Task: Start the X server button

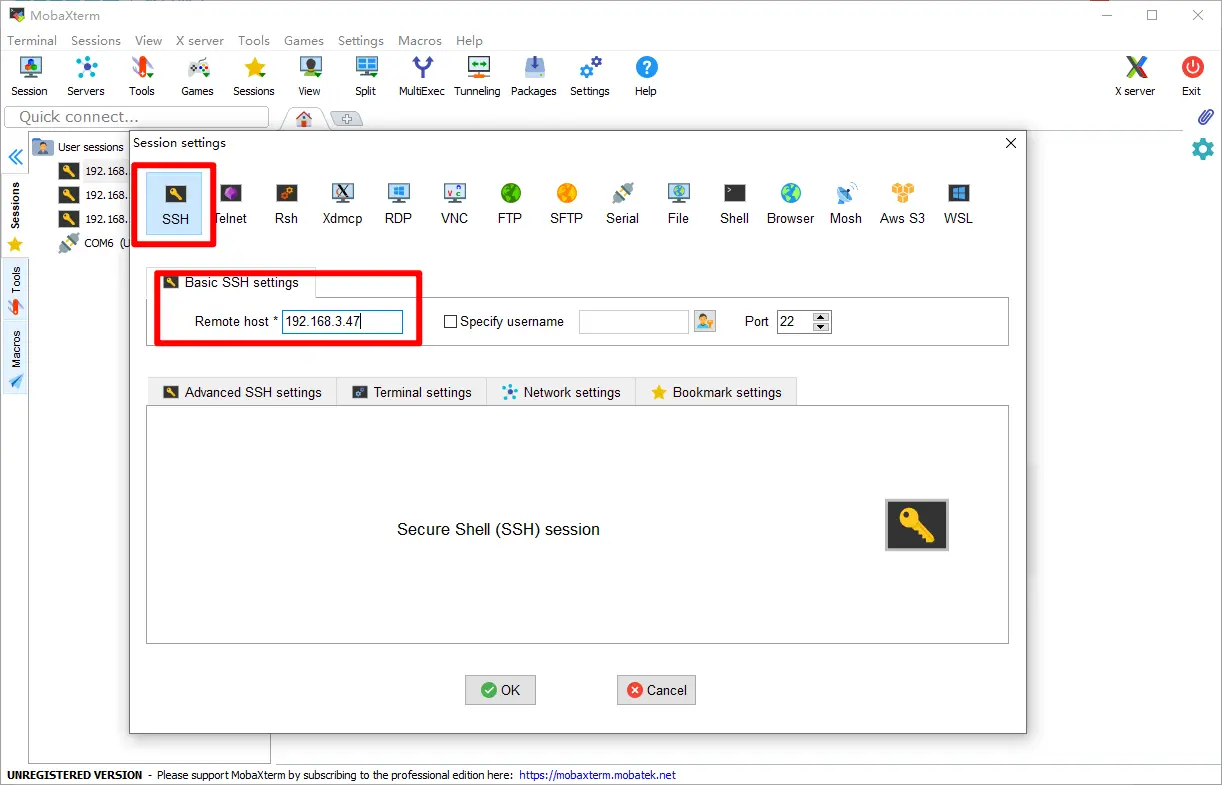Action: (1135, 76)
